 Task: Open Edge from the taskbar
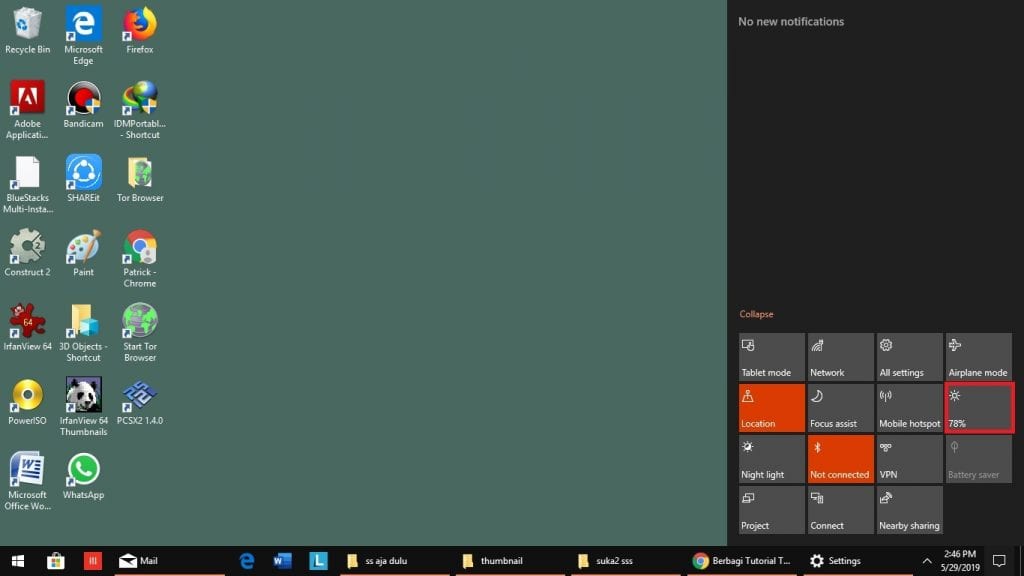247,561
